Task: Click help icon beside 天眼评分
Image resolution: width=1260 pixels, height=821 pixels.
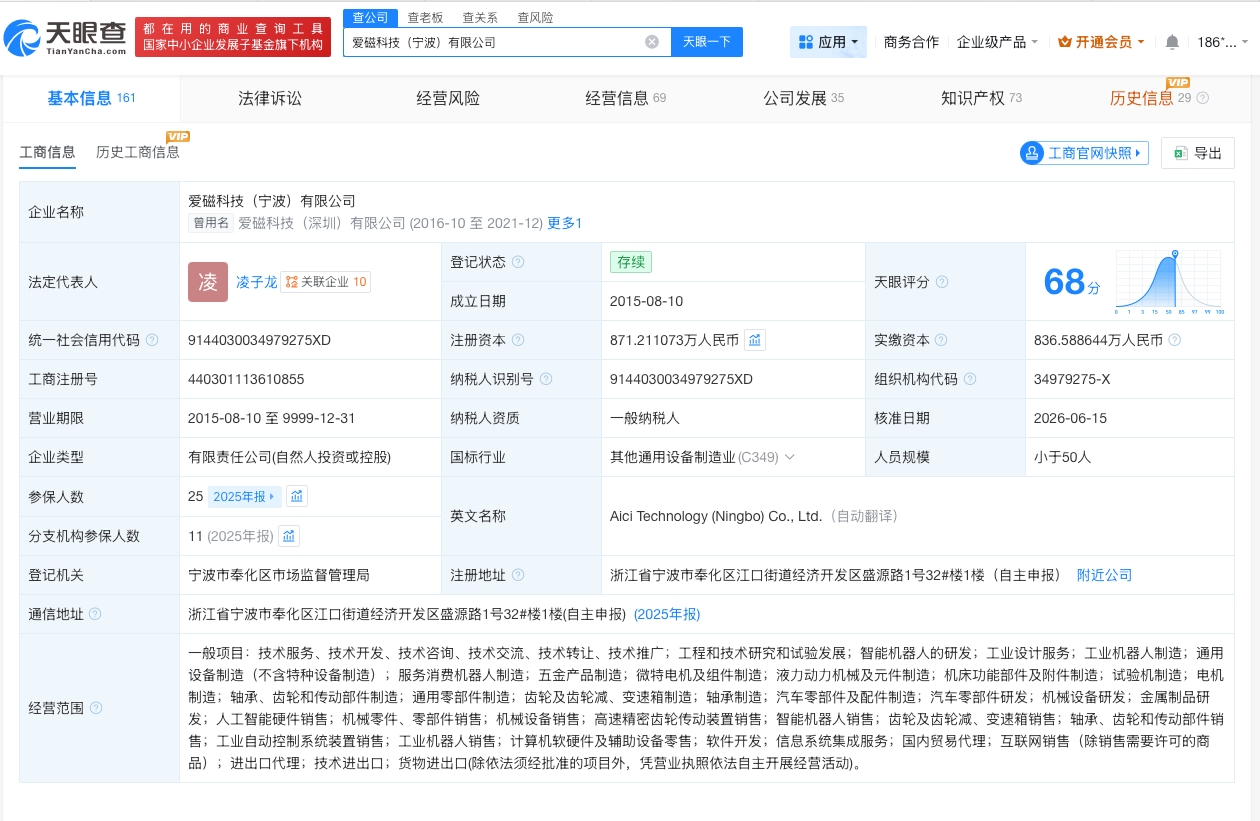Action: pos(942,282)
